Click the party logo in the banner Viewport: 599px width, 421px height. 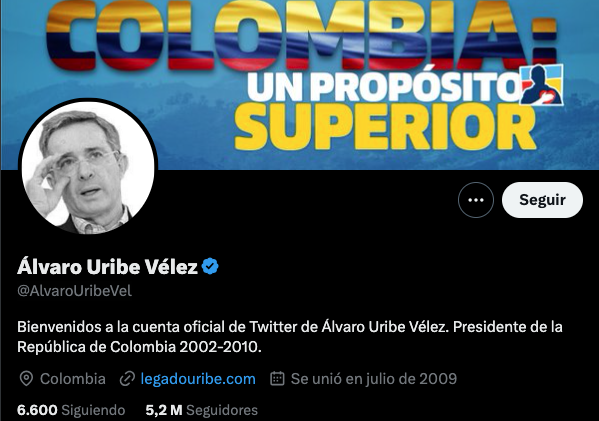point(542,84)
